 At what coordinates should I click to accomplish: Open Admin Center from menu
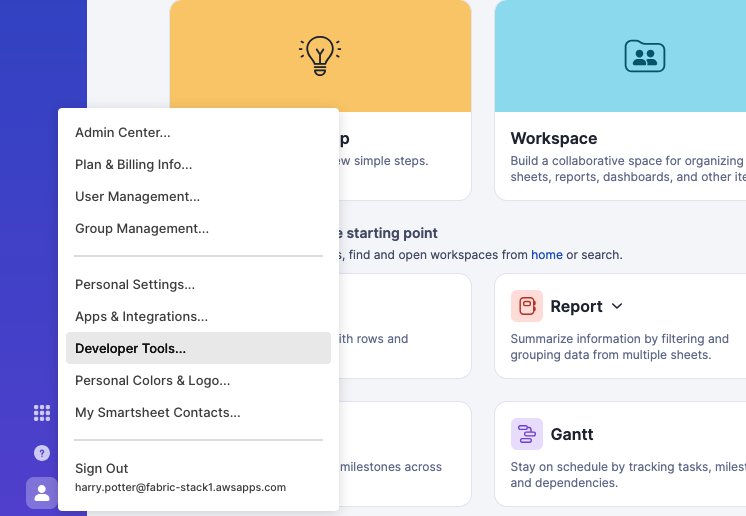tap(198, 132)
